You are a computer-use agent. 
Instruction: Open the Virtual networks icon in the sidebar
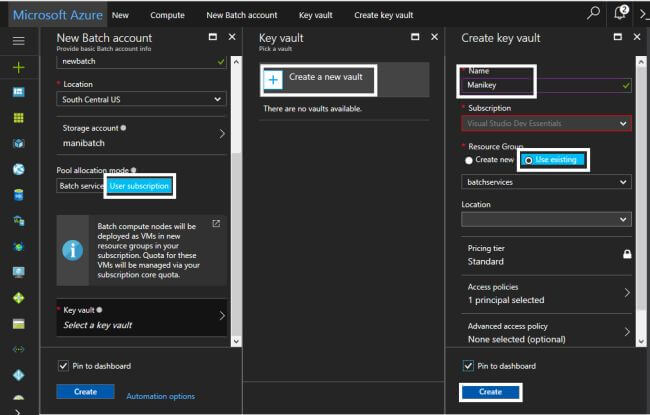[19, 349]
